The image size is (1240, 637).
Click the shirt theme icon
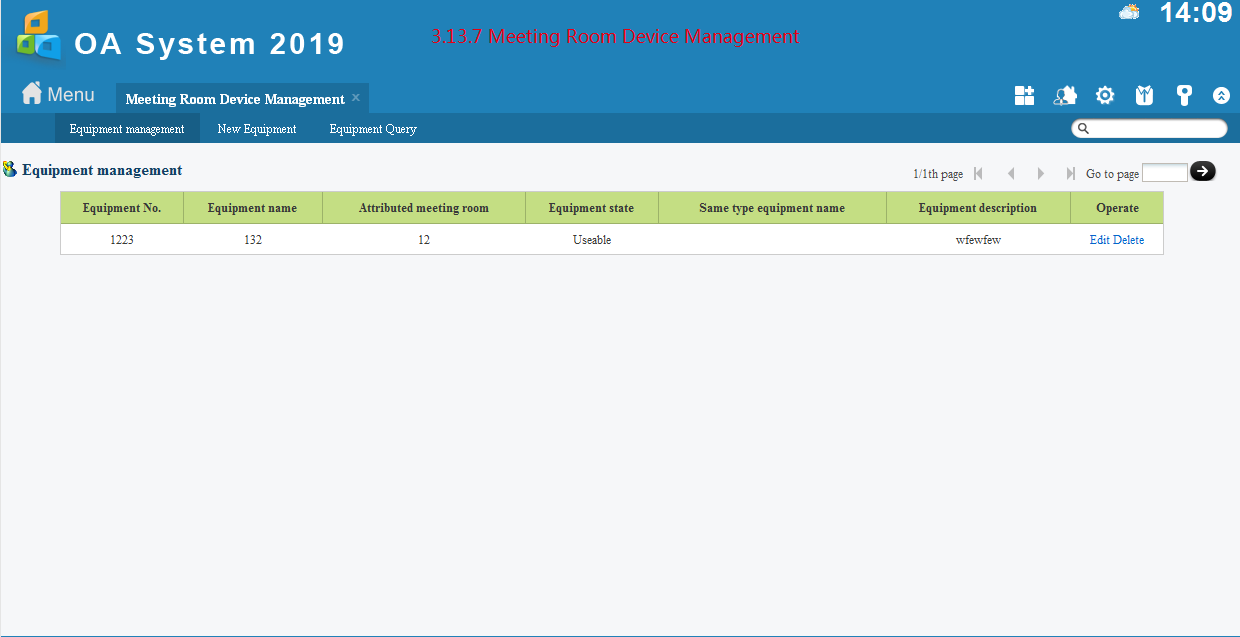tap(1145, 95)
